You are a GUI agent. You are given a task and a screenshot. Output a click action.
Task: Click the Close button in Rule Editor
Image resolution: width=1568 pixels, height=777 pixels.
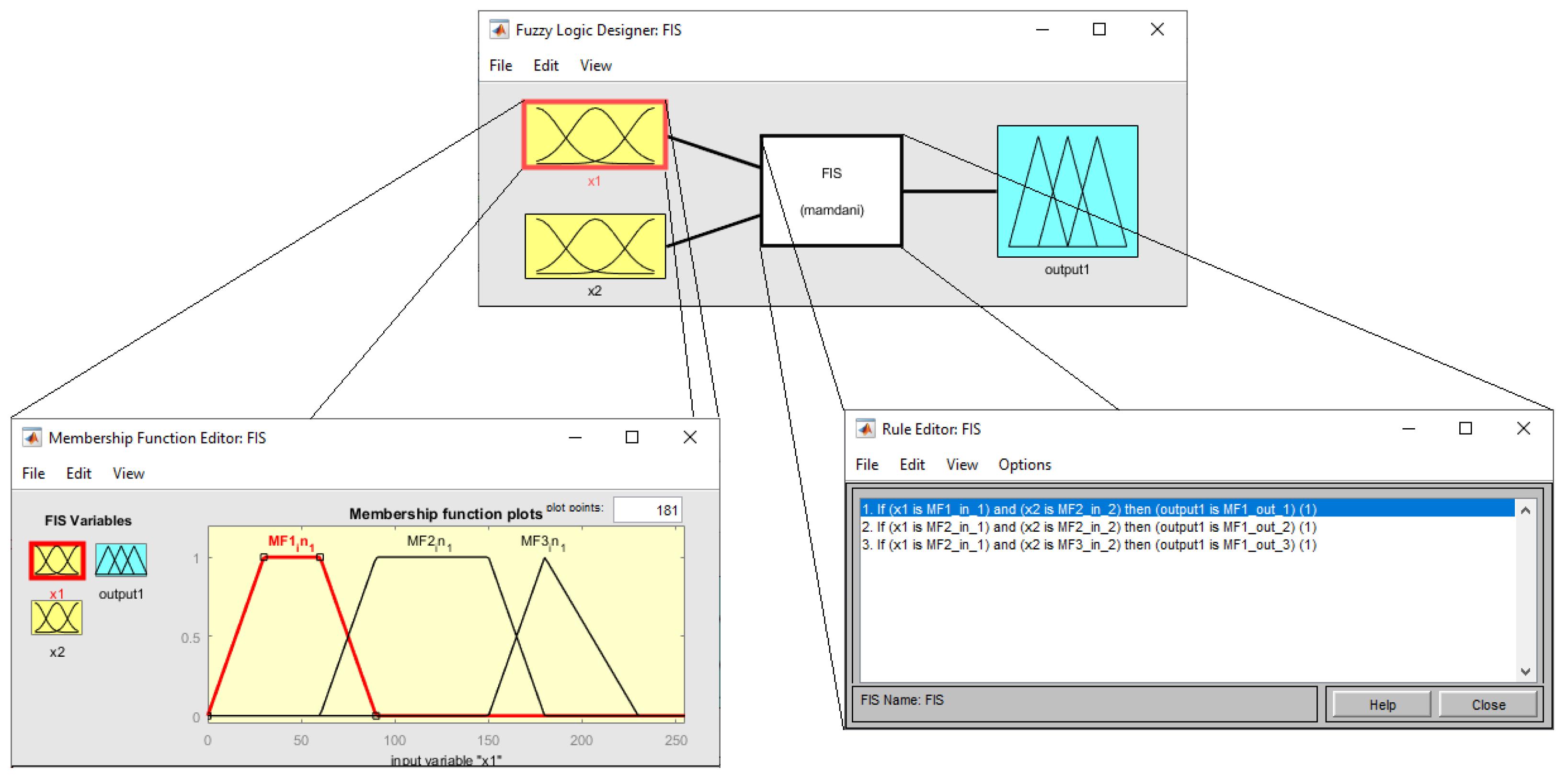tap(1488, 705)
